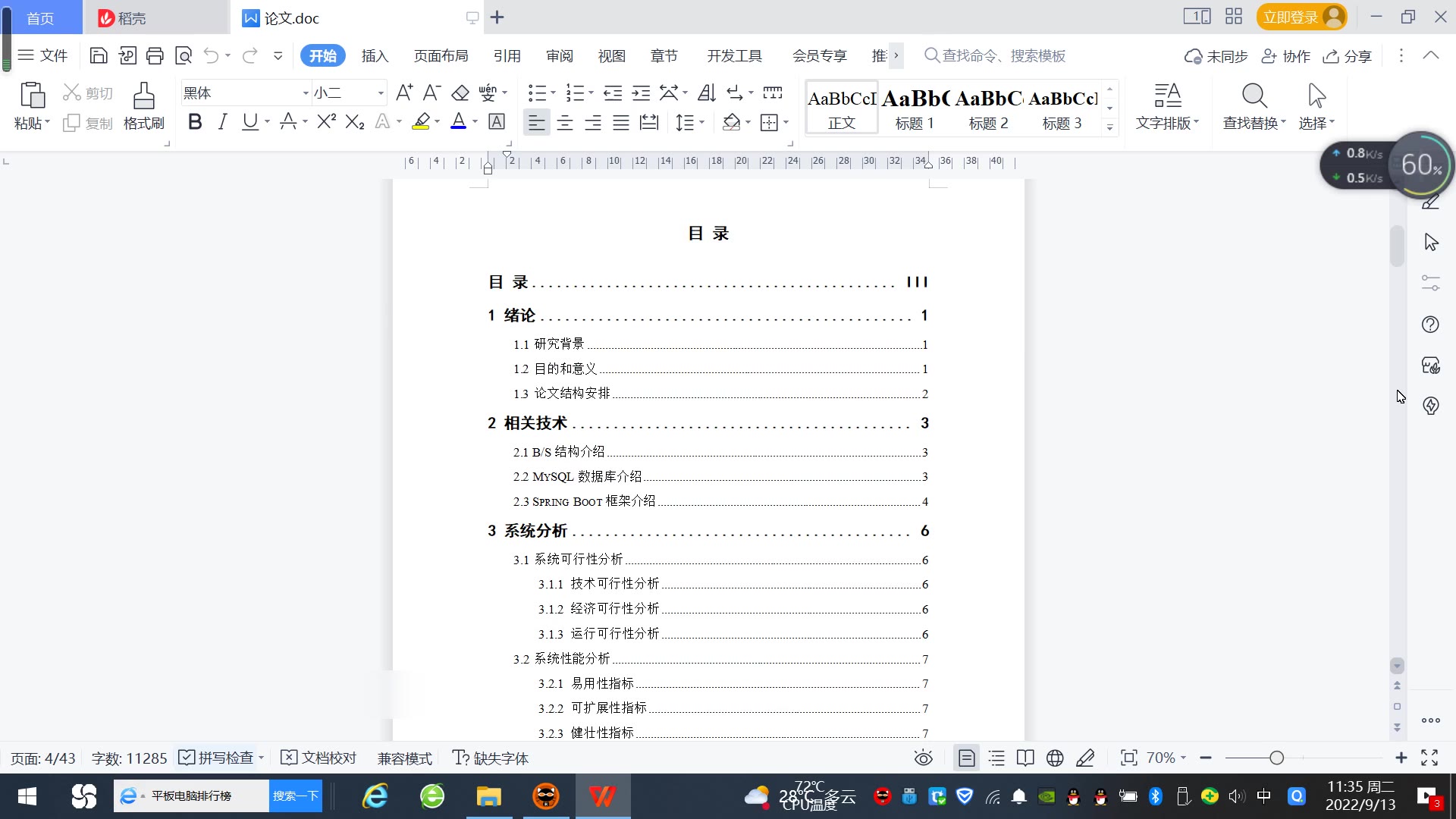Click the center alignment icon
This screenshot has height=819, width=1456.
[x=565, y=122]
